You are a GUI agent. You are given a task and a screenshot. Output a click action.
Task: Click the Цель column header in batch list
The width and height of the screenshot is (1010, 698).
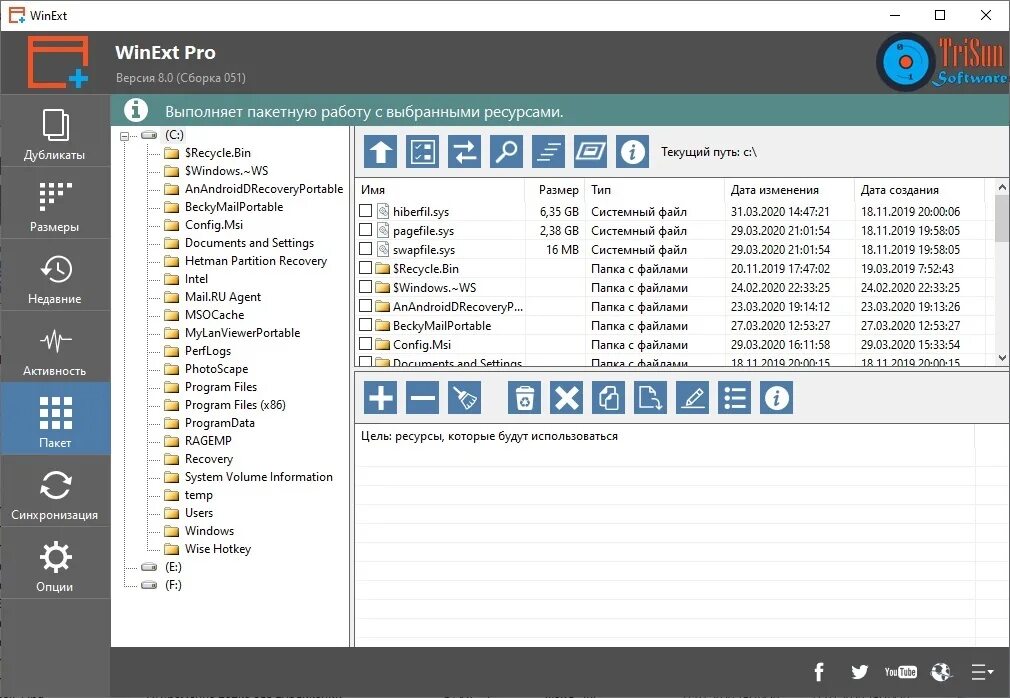pyautogui.click(x=664, y=436)
